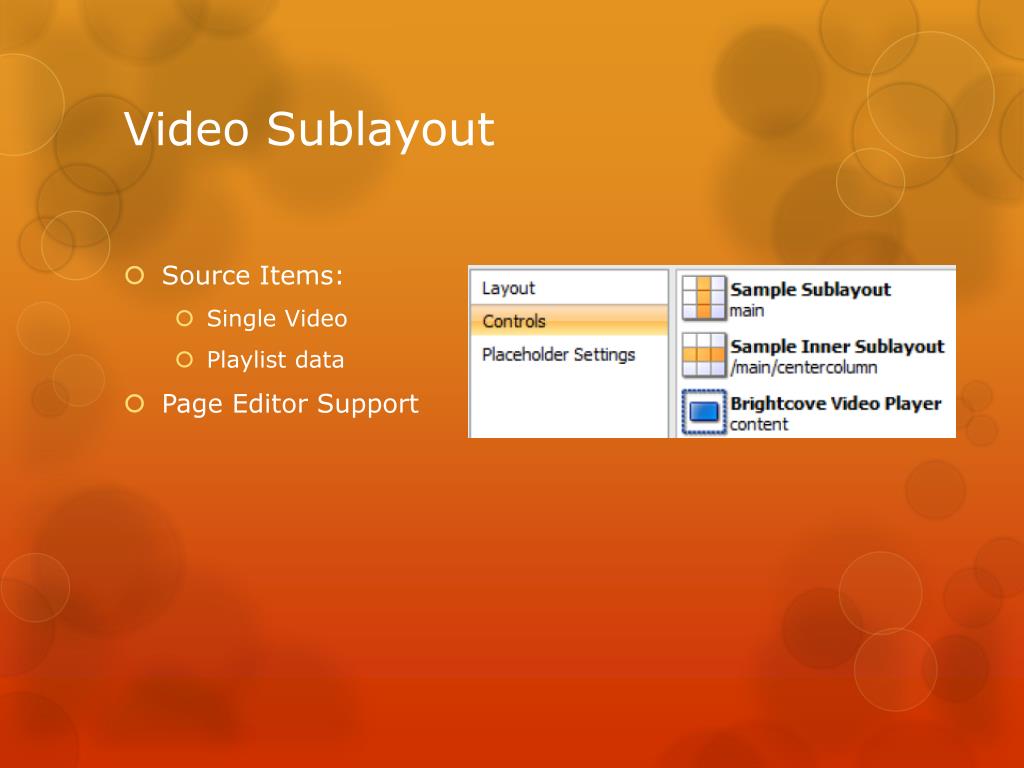Image resolution: width=1024 pixels, height=768 pixels.
Task: Click the Sample Sublayout grid icon
Action: tap(703, 298)
